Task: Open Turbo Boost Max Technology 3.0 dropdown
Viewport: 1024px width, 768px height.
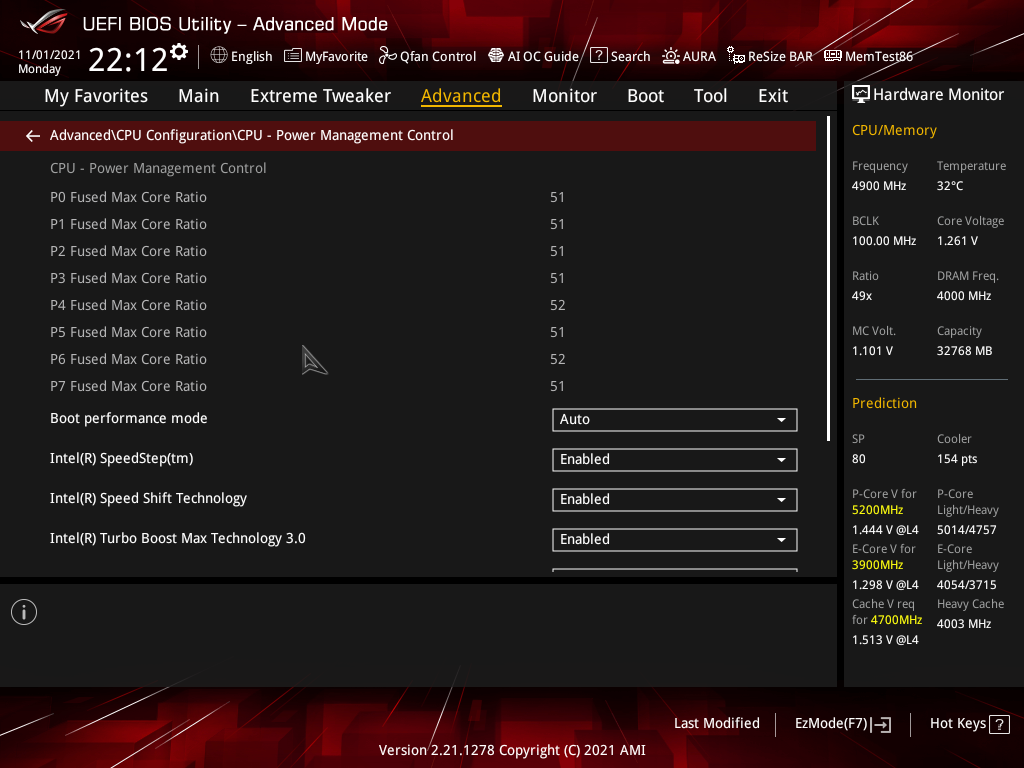Action: [x=675, y=539]
